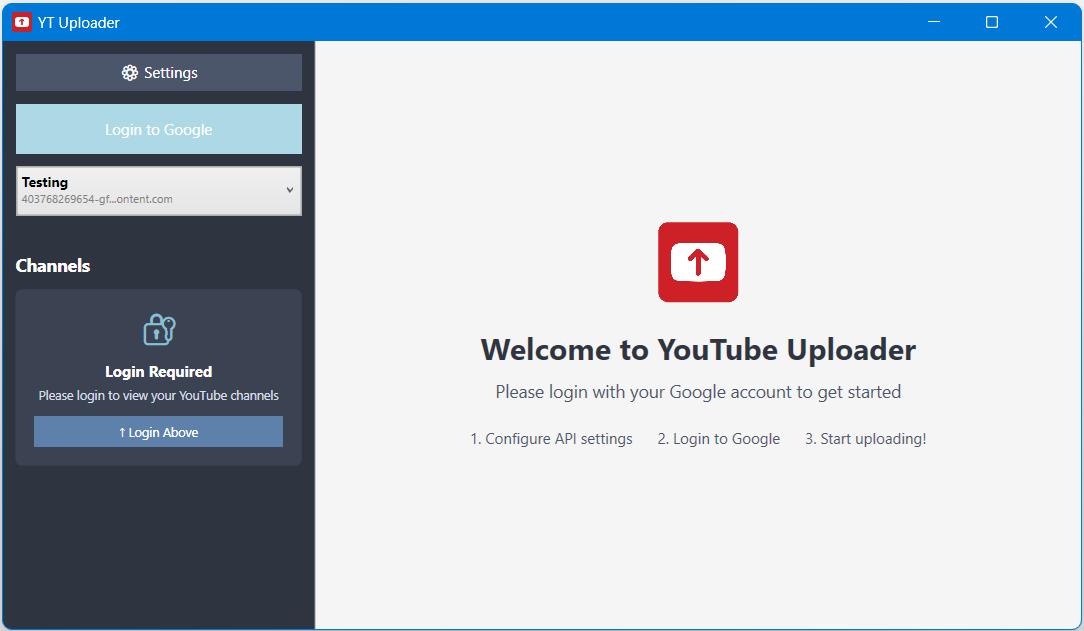Image resolution: width=1084 pixels, height=631 pixels.
Task: Click 'Please login with your Google account' subtitle
Action: (x=698, y=392)
